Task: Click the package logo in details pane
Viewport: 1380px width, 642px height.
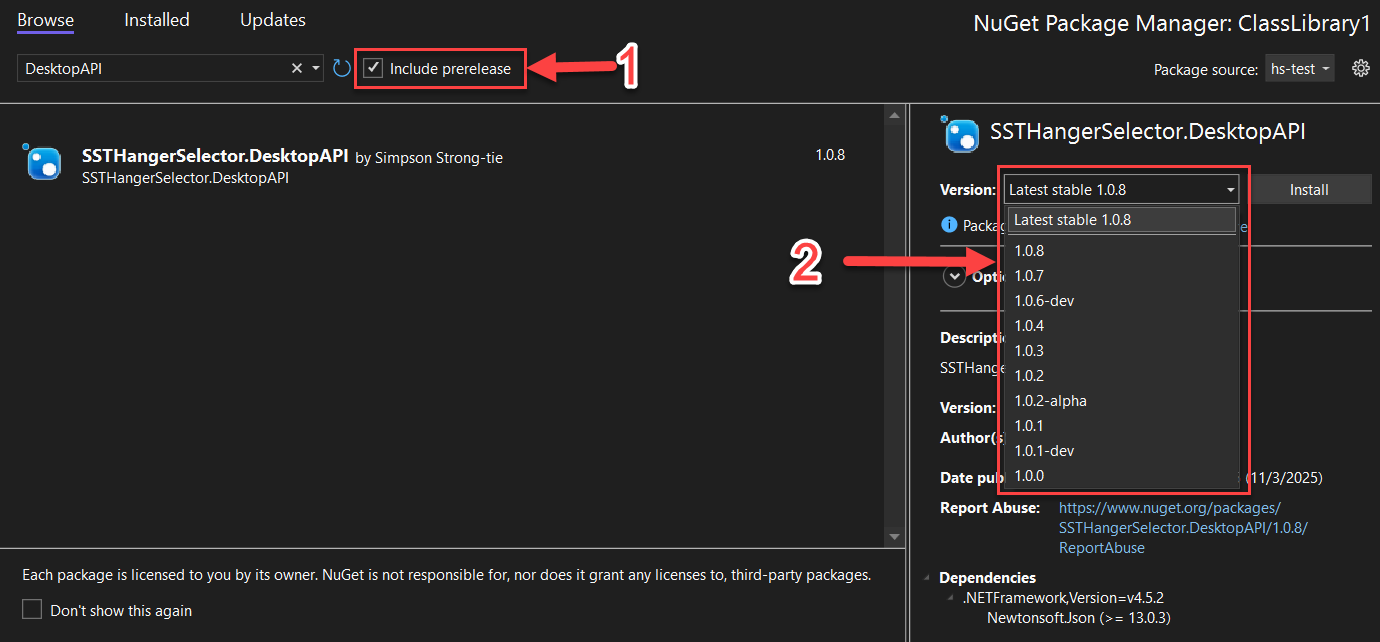Action: point(959,133)
